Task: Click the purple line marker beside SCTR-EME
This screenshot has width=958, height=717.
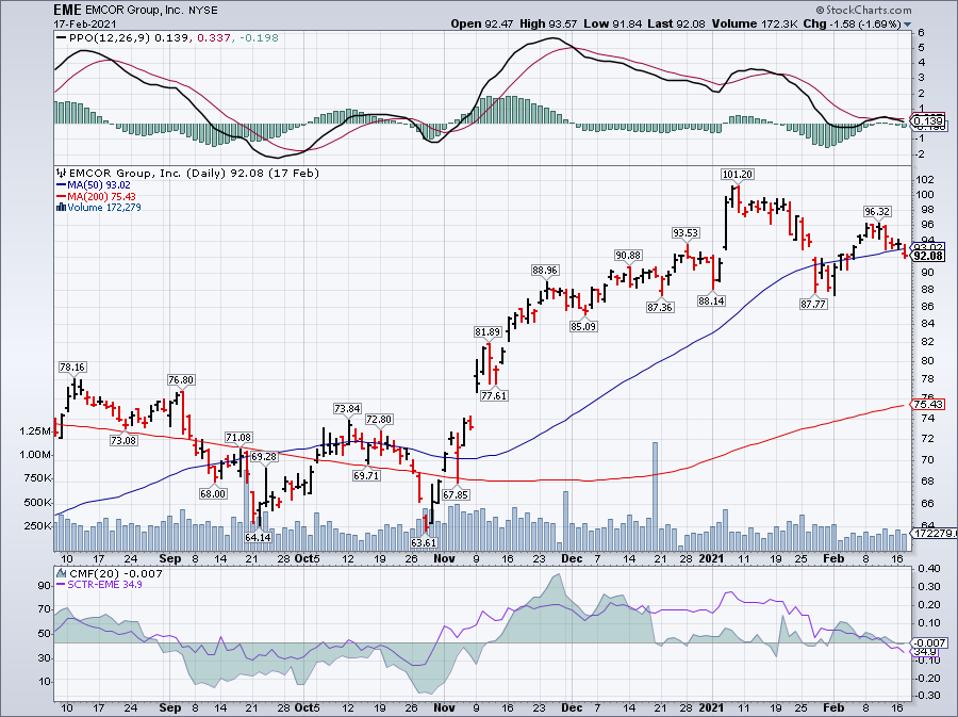Action: pos(61,584)
